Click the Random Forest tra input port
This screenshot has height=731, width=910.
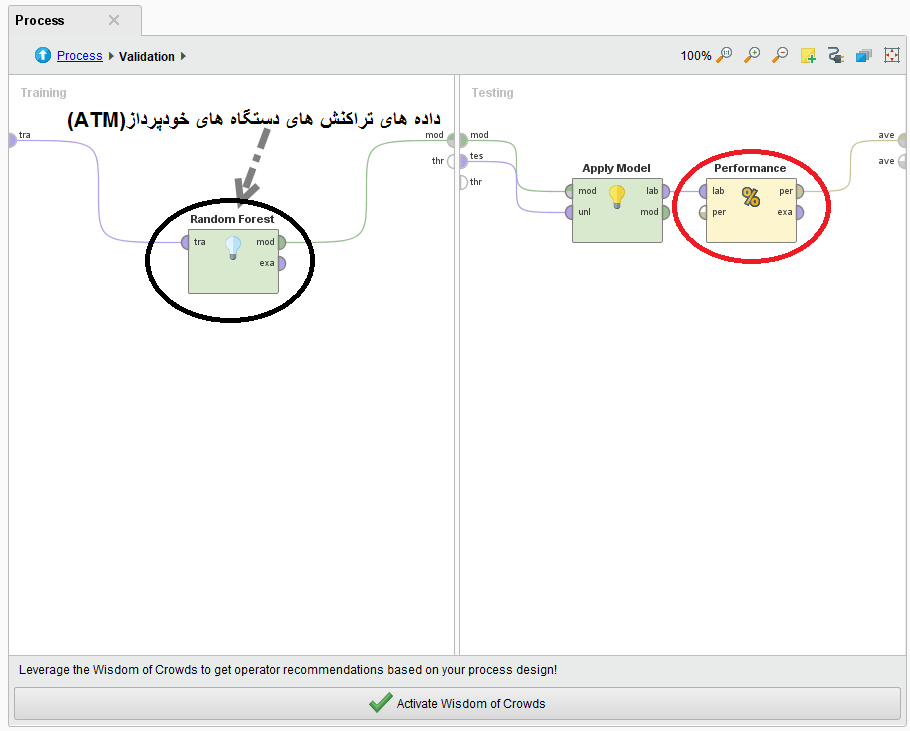pos(185,243)
